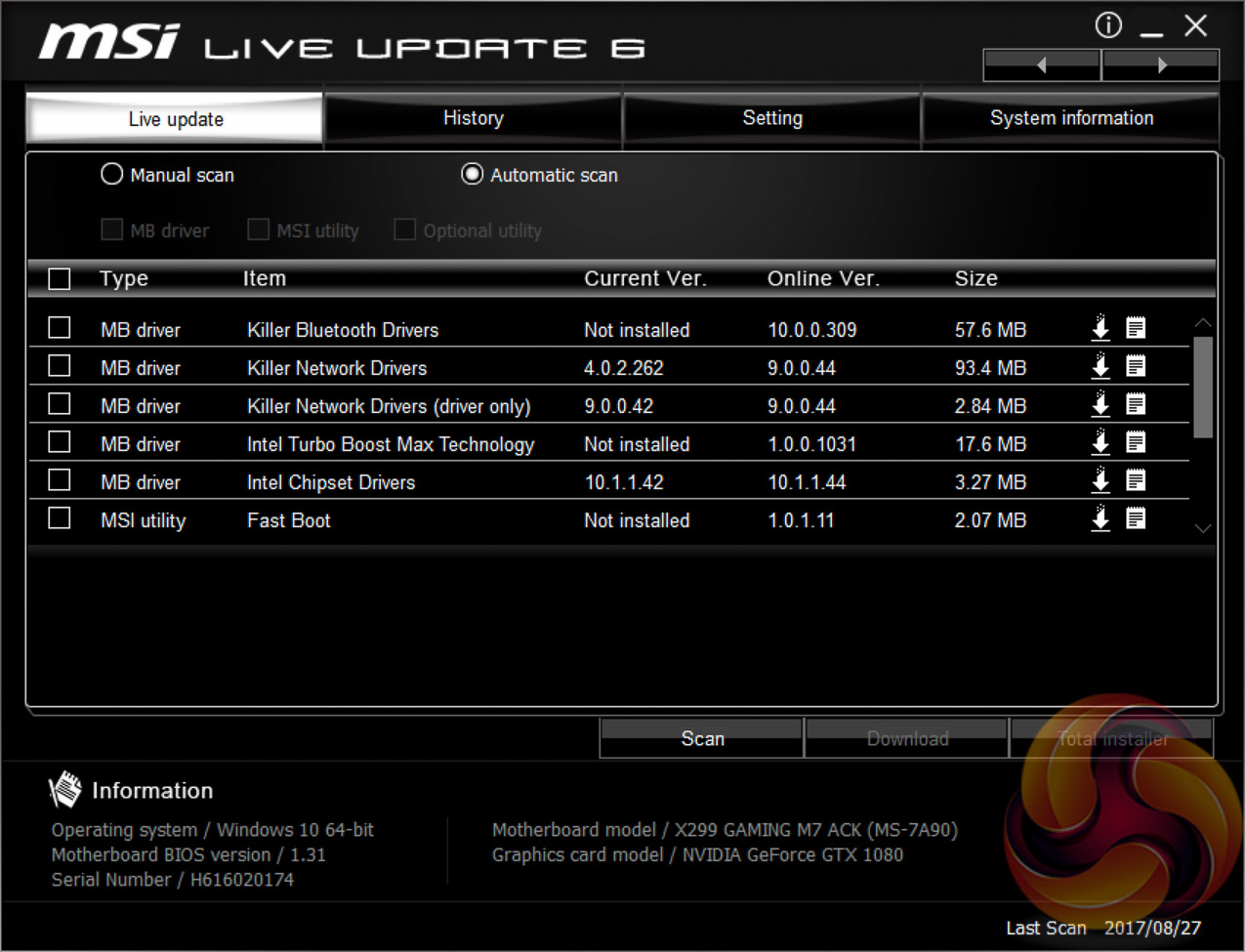The width and height of the screenshot is (1245, 952).
Task: Click the left navigation arrow button
Action: point(1042,65)
